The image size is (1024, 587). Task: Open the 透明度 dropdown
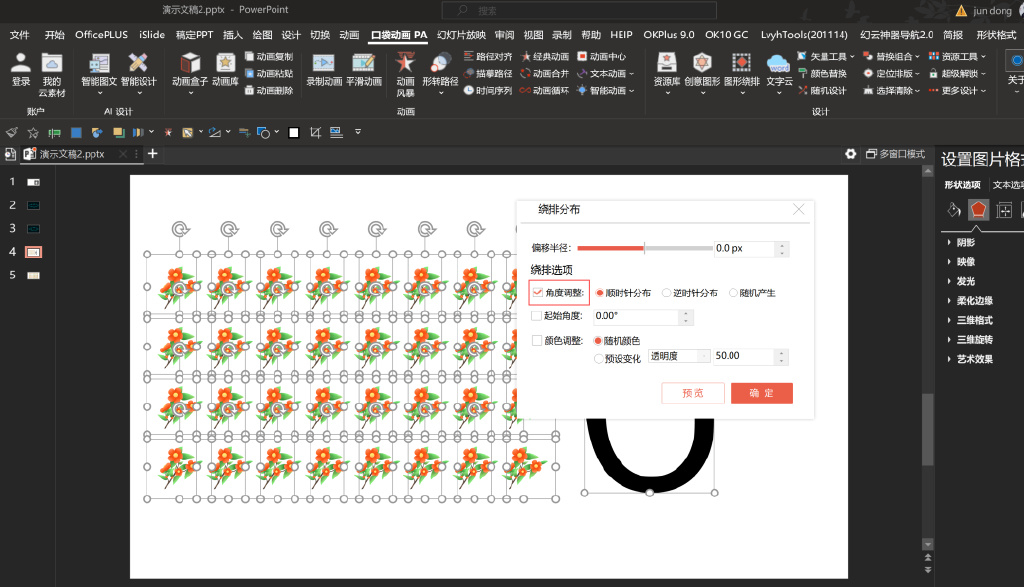pyautogui.click(x=679, y=356)
